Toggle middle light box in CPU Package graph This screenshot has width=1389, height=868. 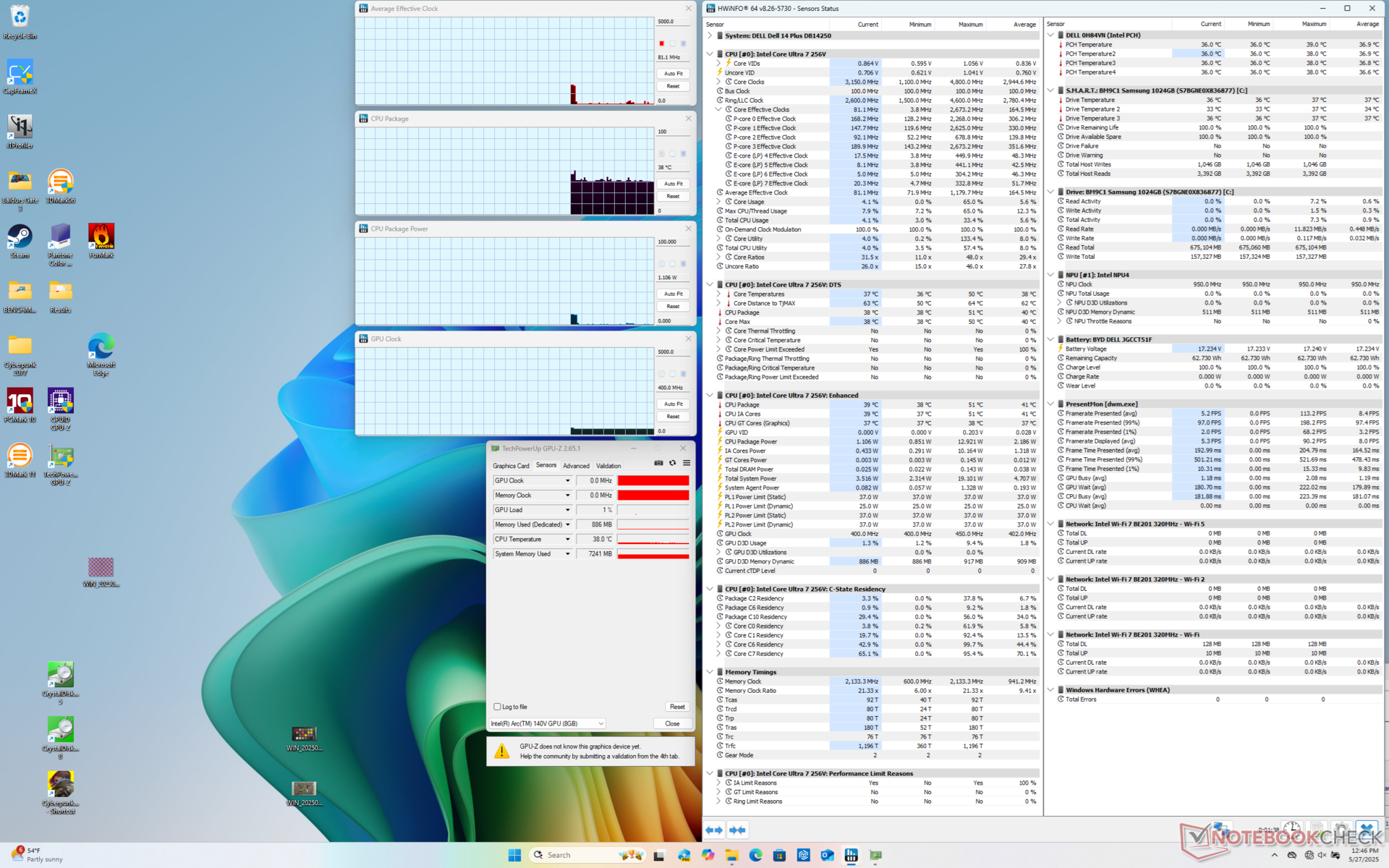point(672,153)
